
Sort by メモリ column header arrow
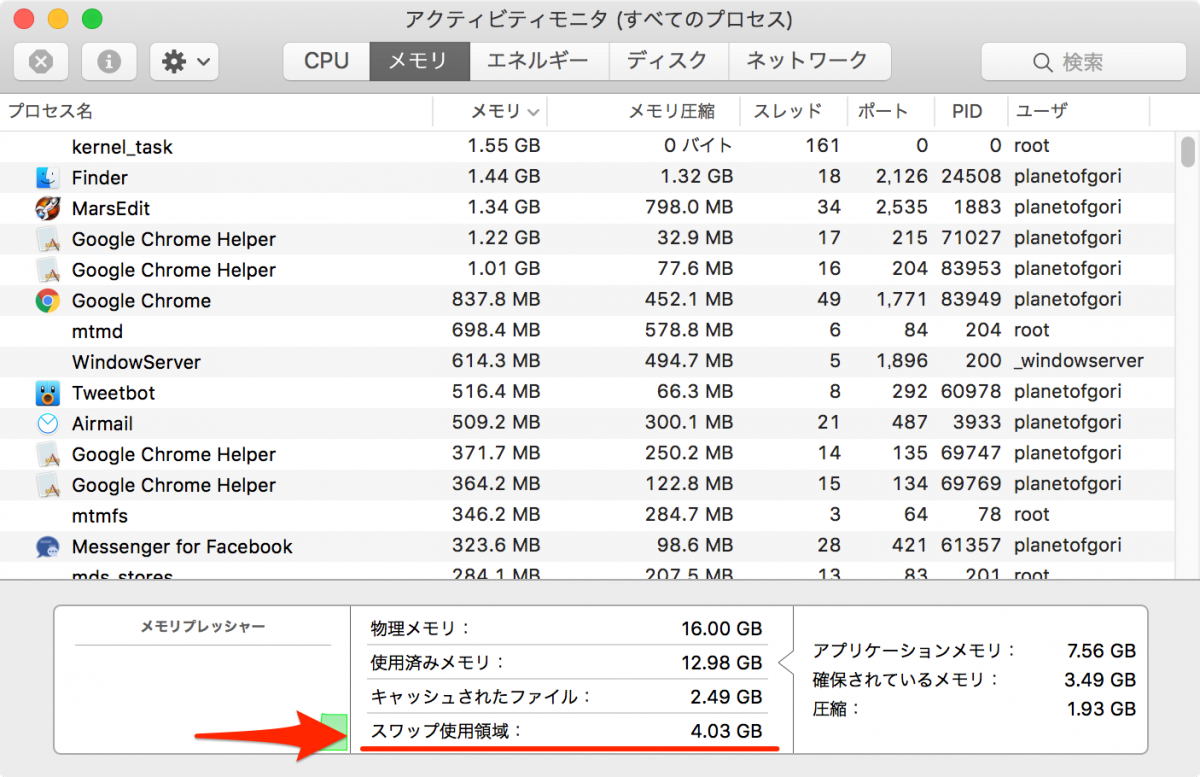coord(533,112)
